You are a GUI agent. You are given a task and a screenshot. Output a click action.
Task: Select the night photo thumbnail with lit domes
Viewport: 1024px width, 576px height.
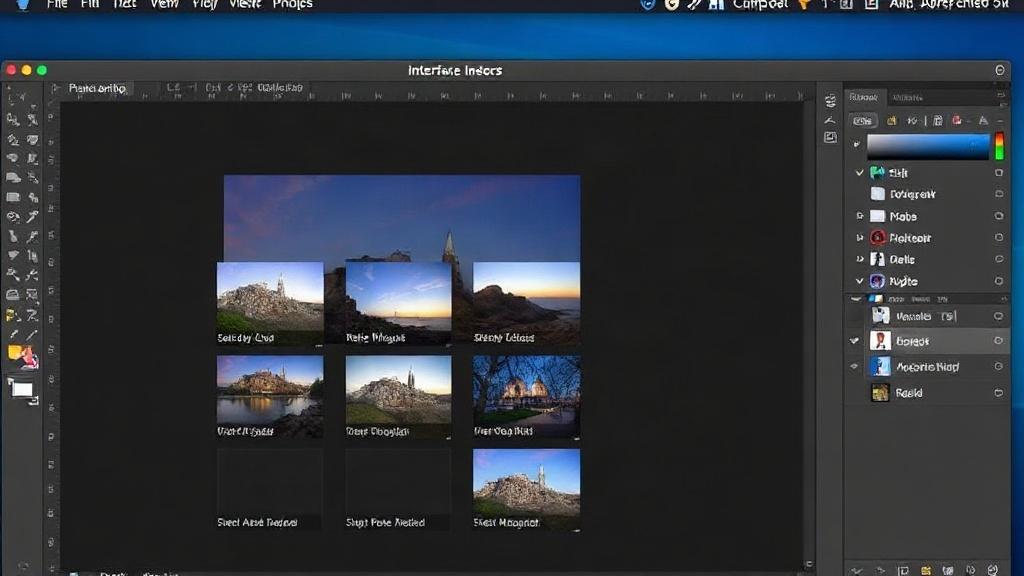[x=526, y=397]
